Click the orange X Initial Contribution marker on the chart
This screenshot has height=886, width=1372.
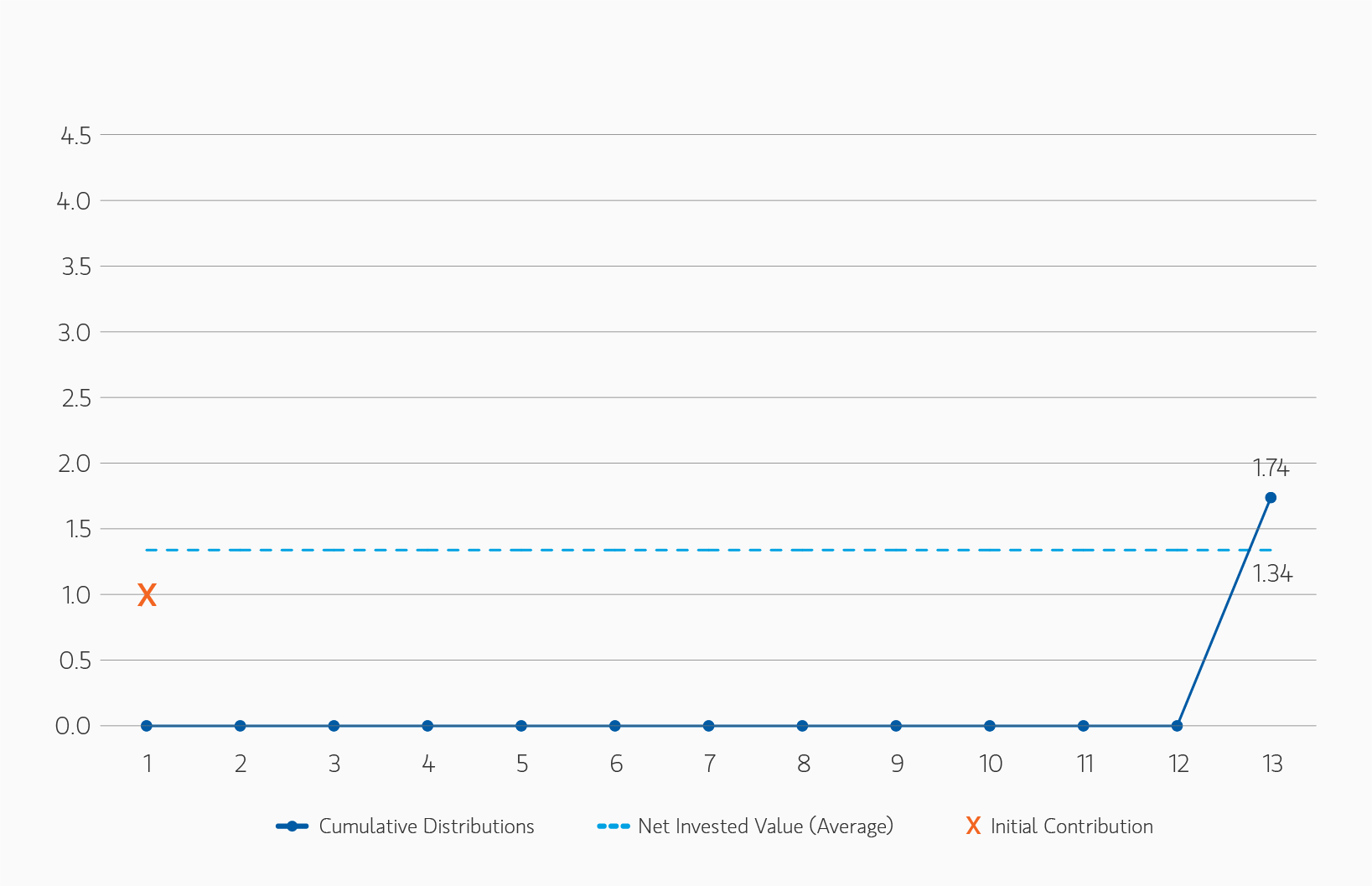(x=147, y=595)
